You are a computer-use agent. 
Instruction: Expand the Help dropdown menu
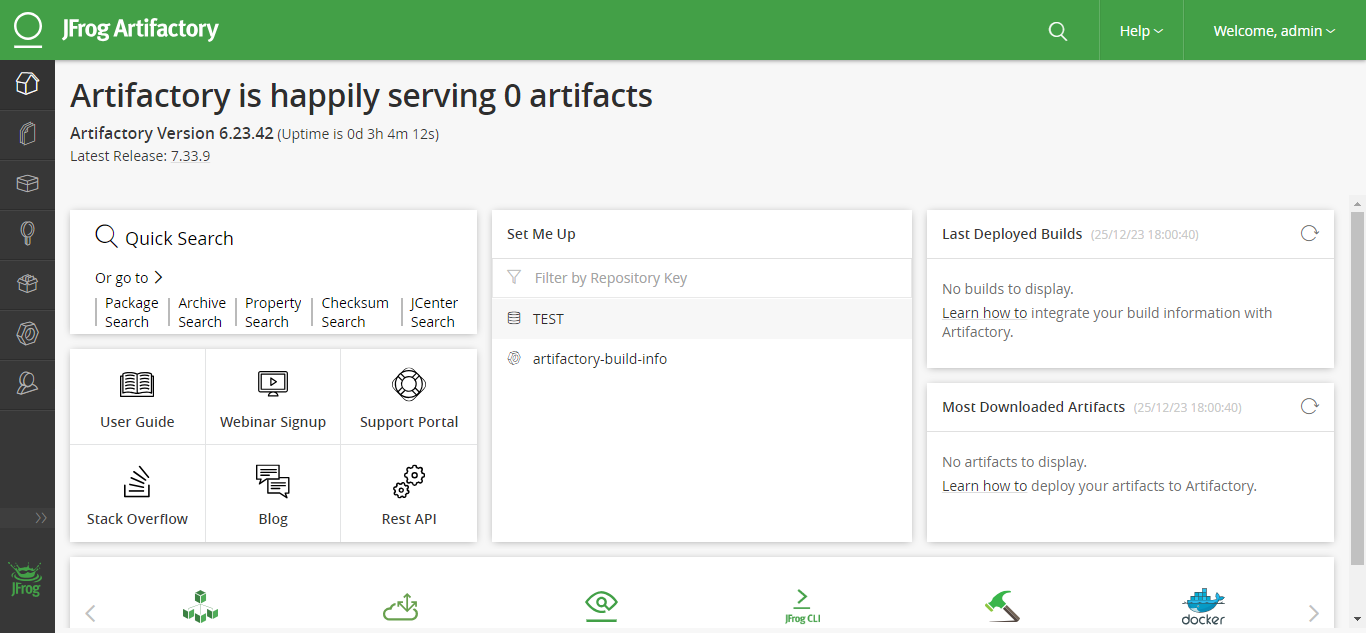coord(1141,31)
